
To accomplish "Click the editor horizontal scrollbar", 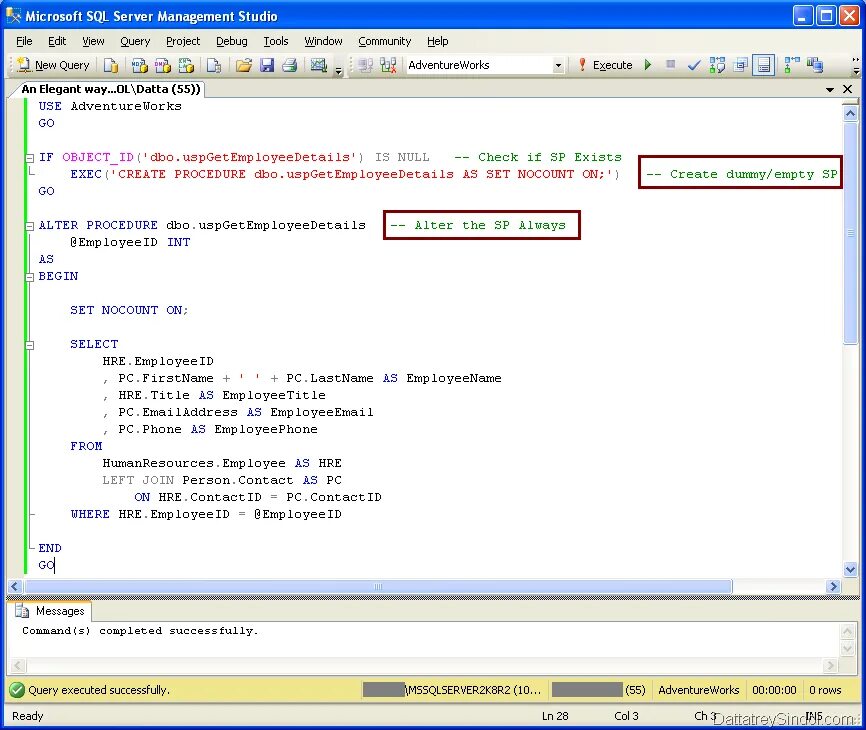I will [x=377, y=586].
